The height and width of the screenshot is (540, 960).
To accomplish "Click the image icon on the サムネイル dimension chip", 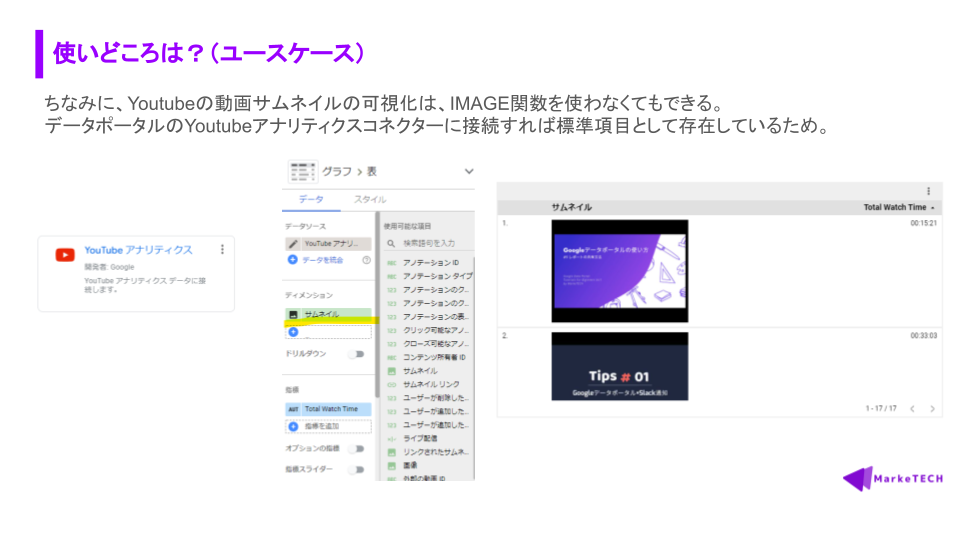I will click(x=293, y=315).
